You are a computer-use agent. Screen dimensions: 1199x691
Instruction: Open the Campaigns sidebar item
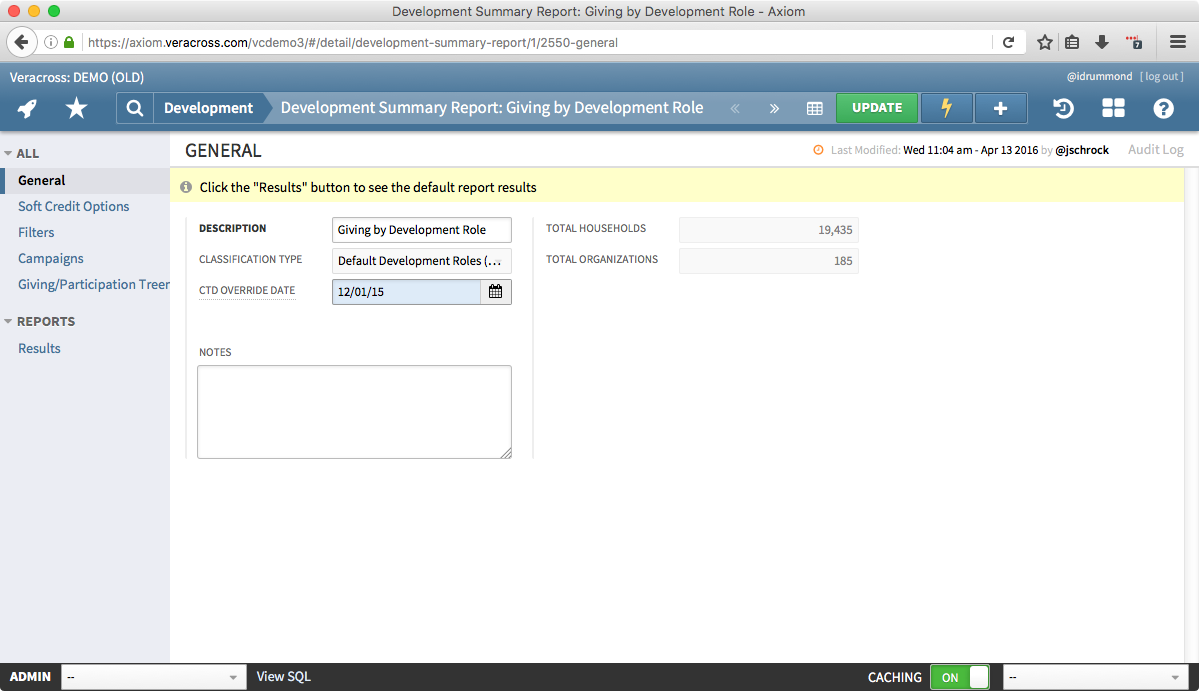pyautogui.click(x=50, y=258)
